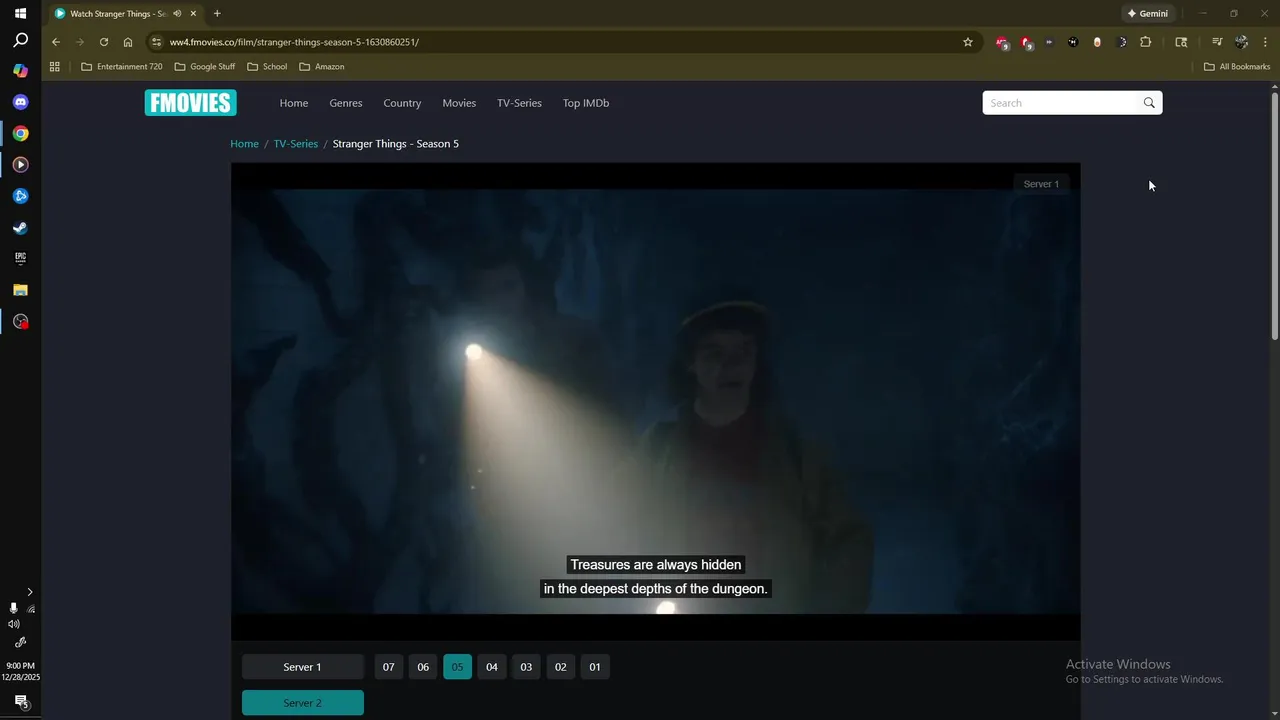
Task: Click the video player to pause playback
Action: 655,400
